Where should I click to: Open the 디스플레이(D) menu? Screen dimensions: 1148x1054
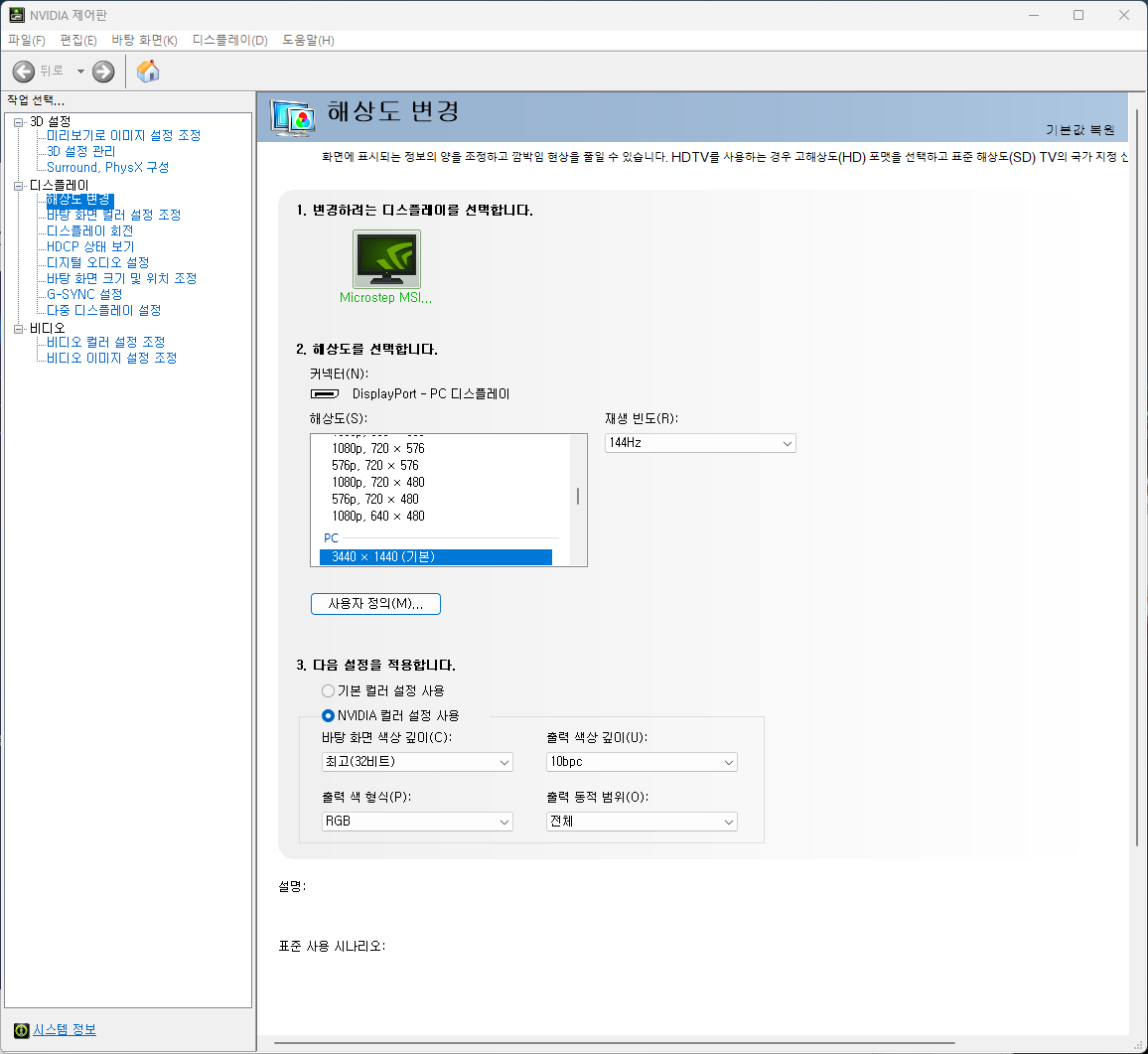(229, 41)
